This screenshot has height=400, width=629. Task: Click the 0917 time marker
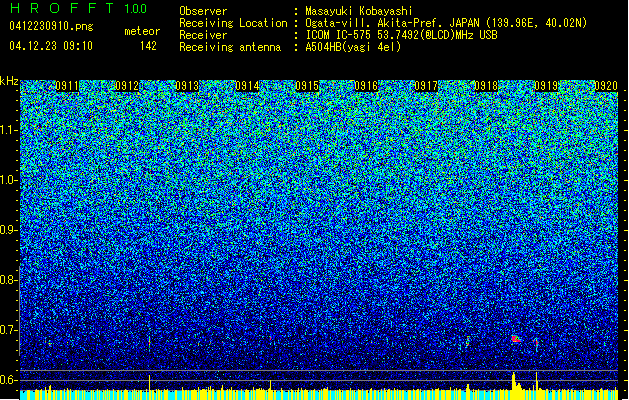426,86
